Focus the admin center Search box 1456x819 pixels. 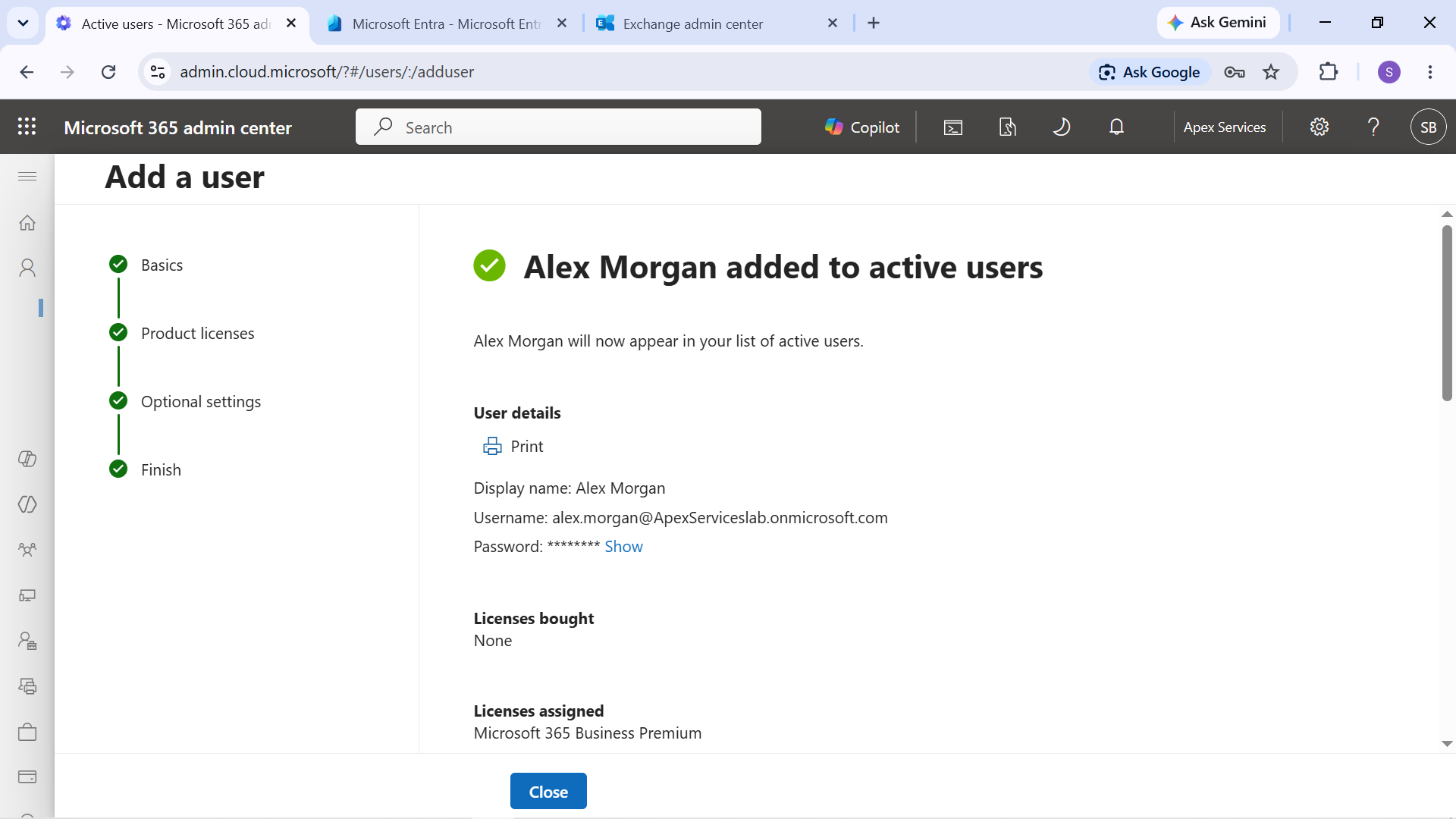[558, 127]
